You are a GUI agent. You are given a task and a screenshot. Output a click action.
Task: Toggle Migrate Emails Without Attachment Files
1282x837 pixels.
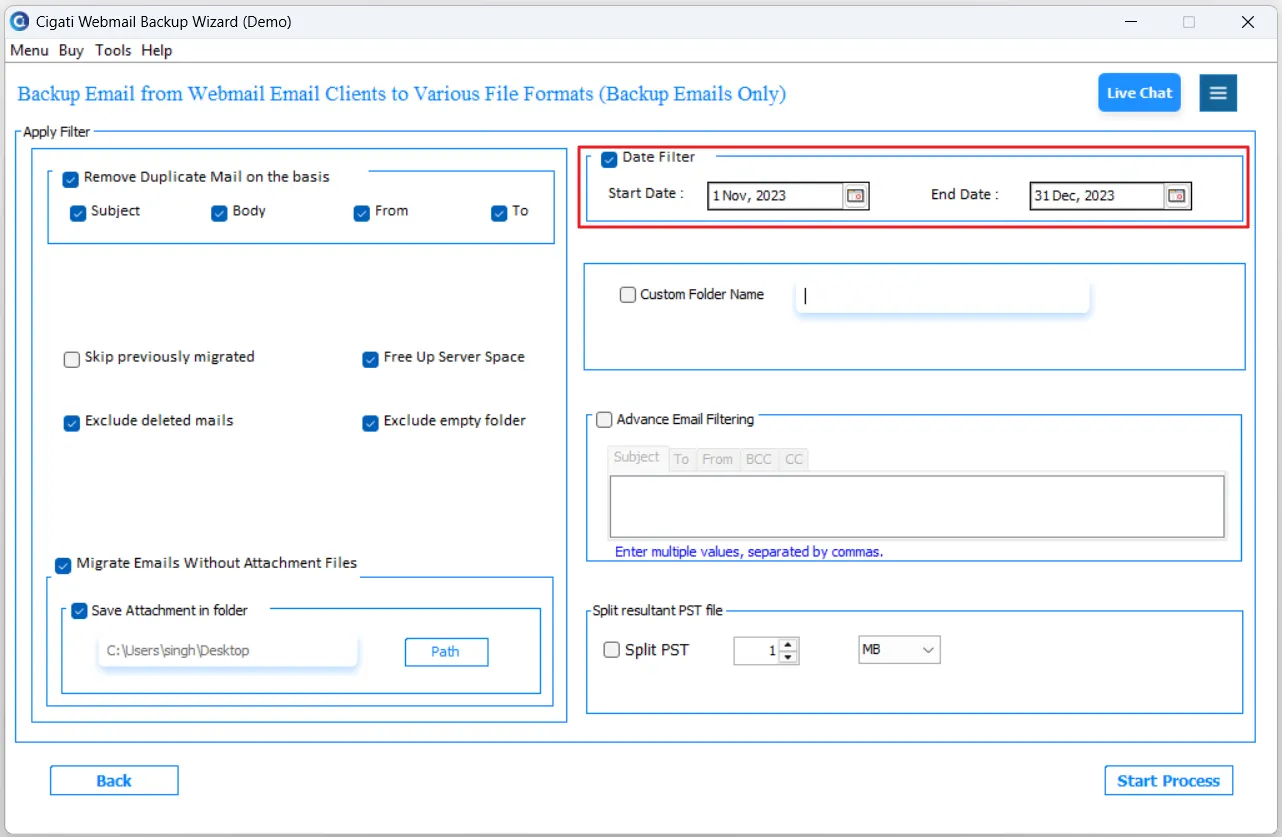[63, 565]
